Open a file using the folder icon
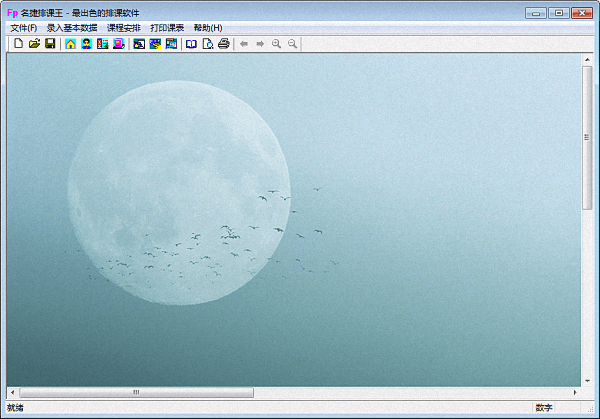This screenshot has height=419, width=600. (x=34, y=44)
